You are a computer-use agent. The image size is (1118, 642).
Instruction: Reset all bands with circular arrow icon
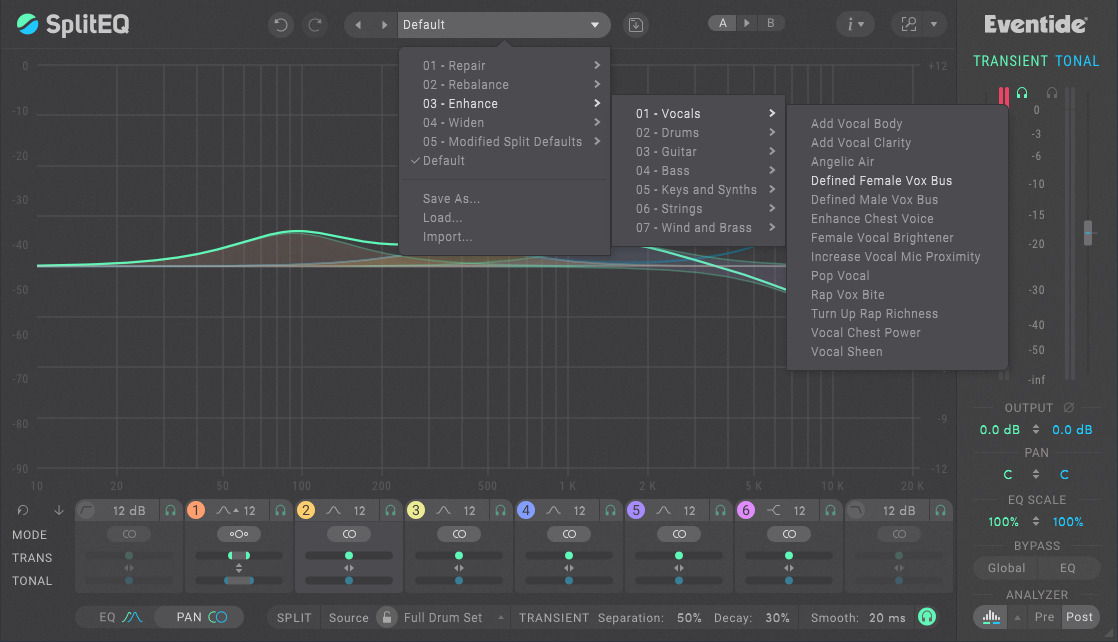pyautogui.click(x=23, y=510)
